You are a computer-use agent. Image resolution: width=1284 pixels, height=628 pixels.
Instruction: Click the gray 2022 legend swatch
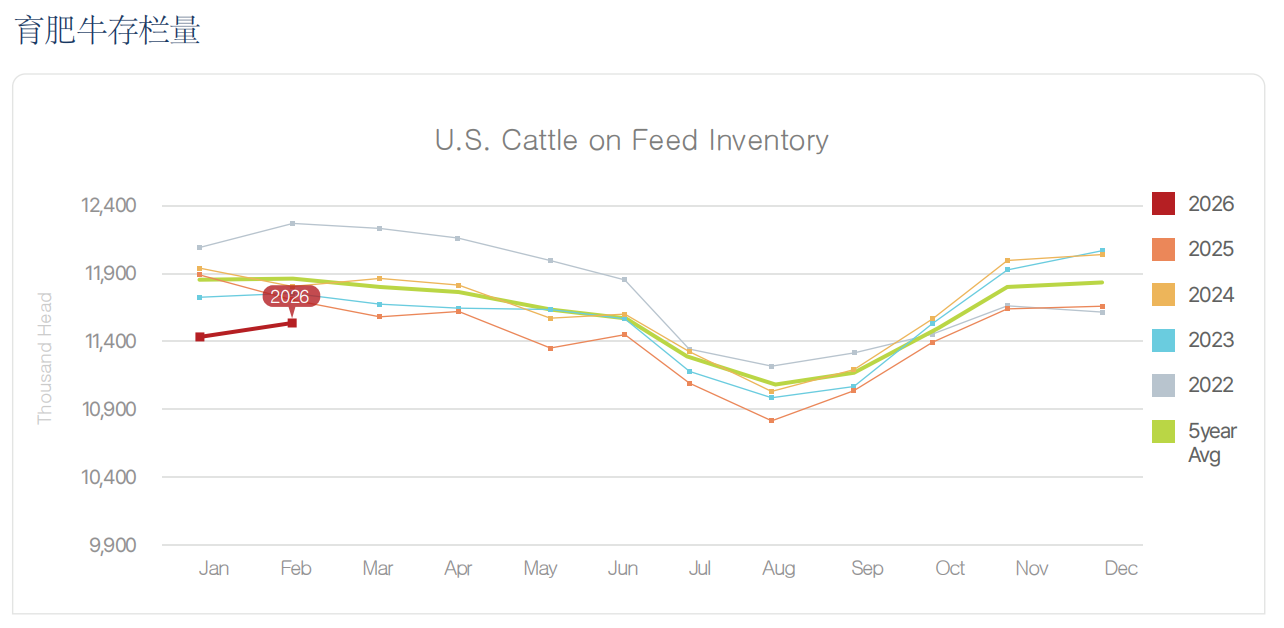1163,385
